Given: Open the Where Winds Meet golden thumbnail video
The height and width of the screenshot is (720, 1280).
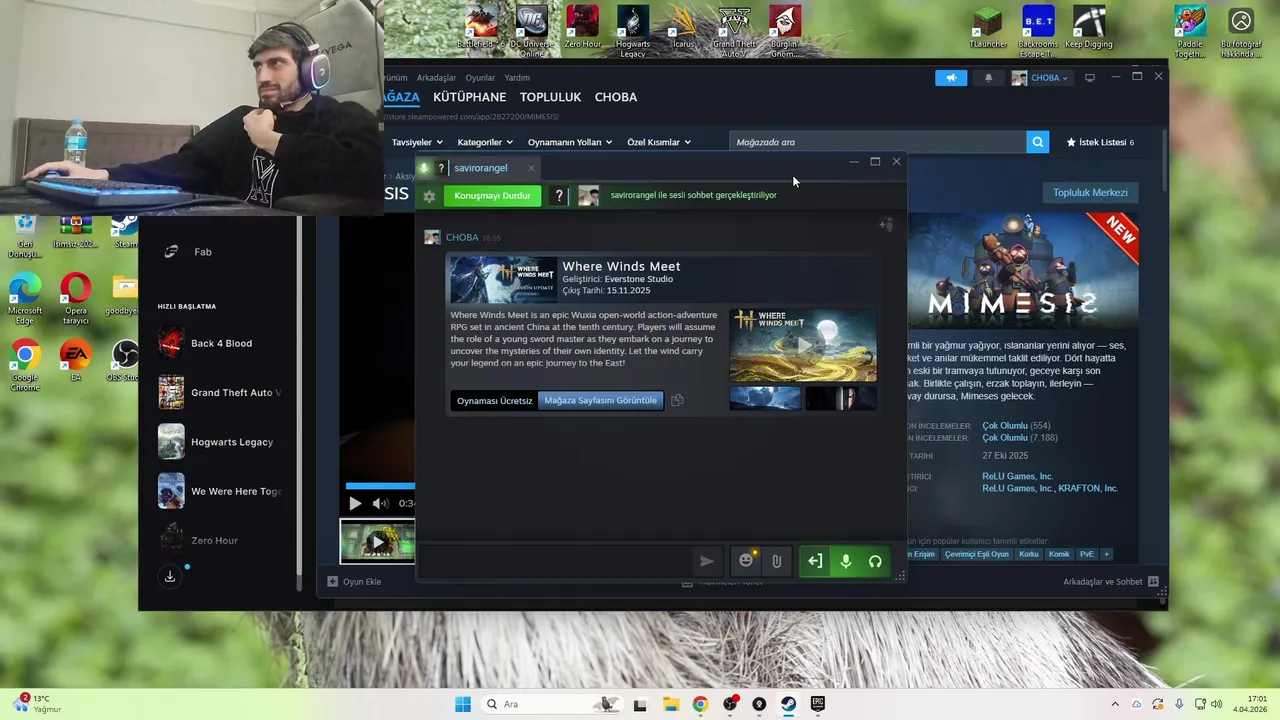Looking at the screenshot, I should [x=803, y=346].
